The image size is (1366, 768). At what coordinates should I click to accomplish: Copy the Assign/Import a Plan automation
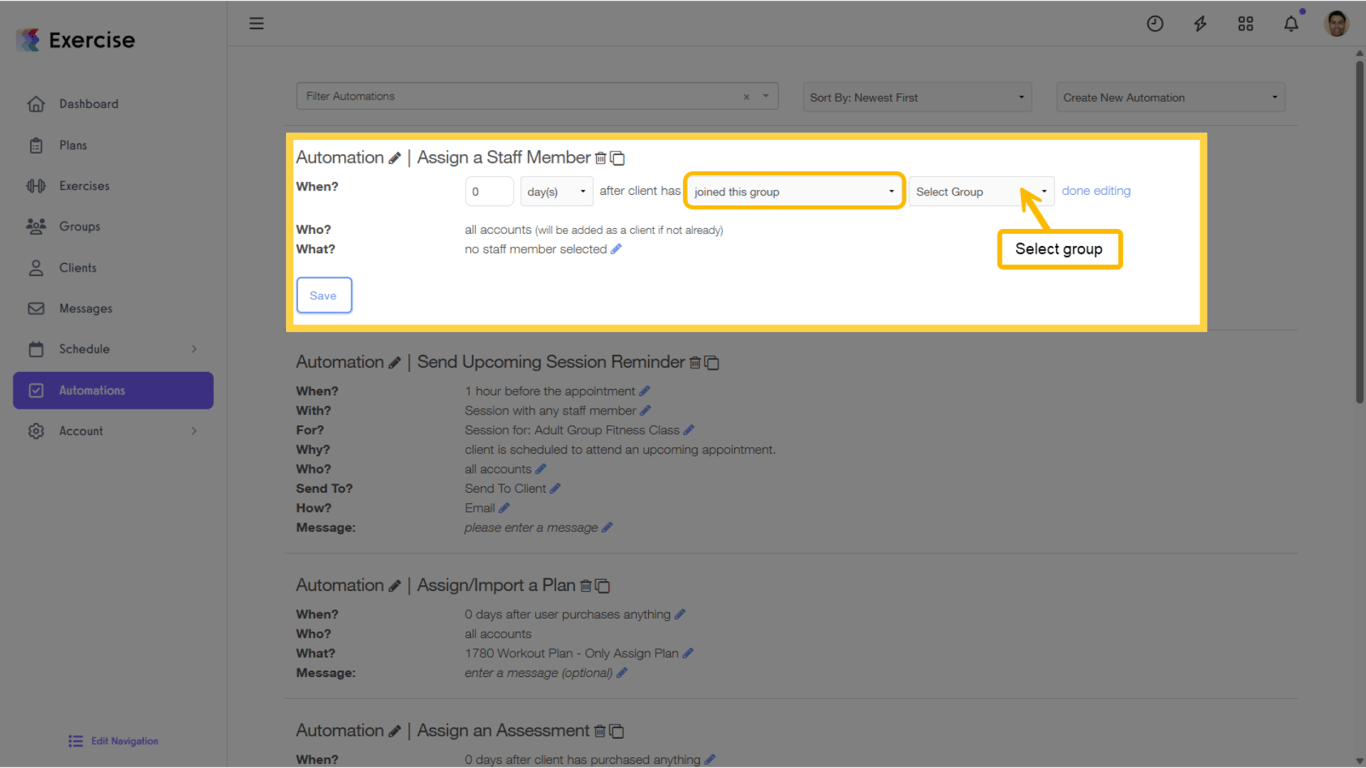[601, 585]
